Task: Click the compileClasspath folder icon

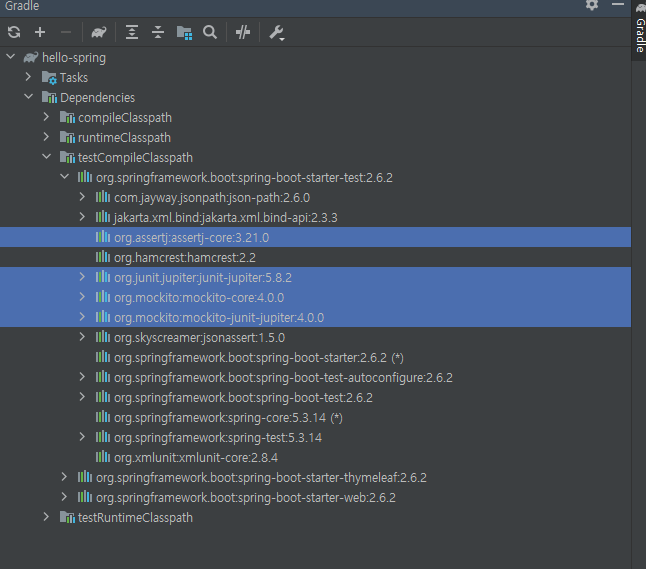Action: (67, 117)
